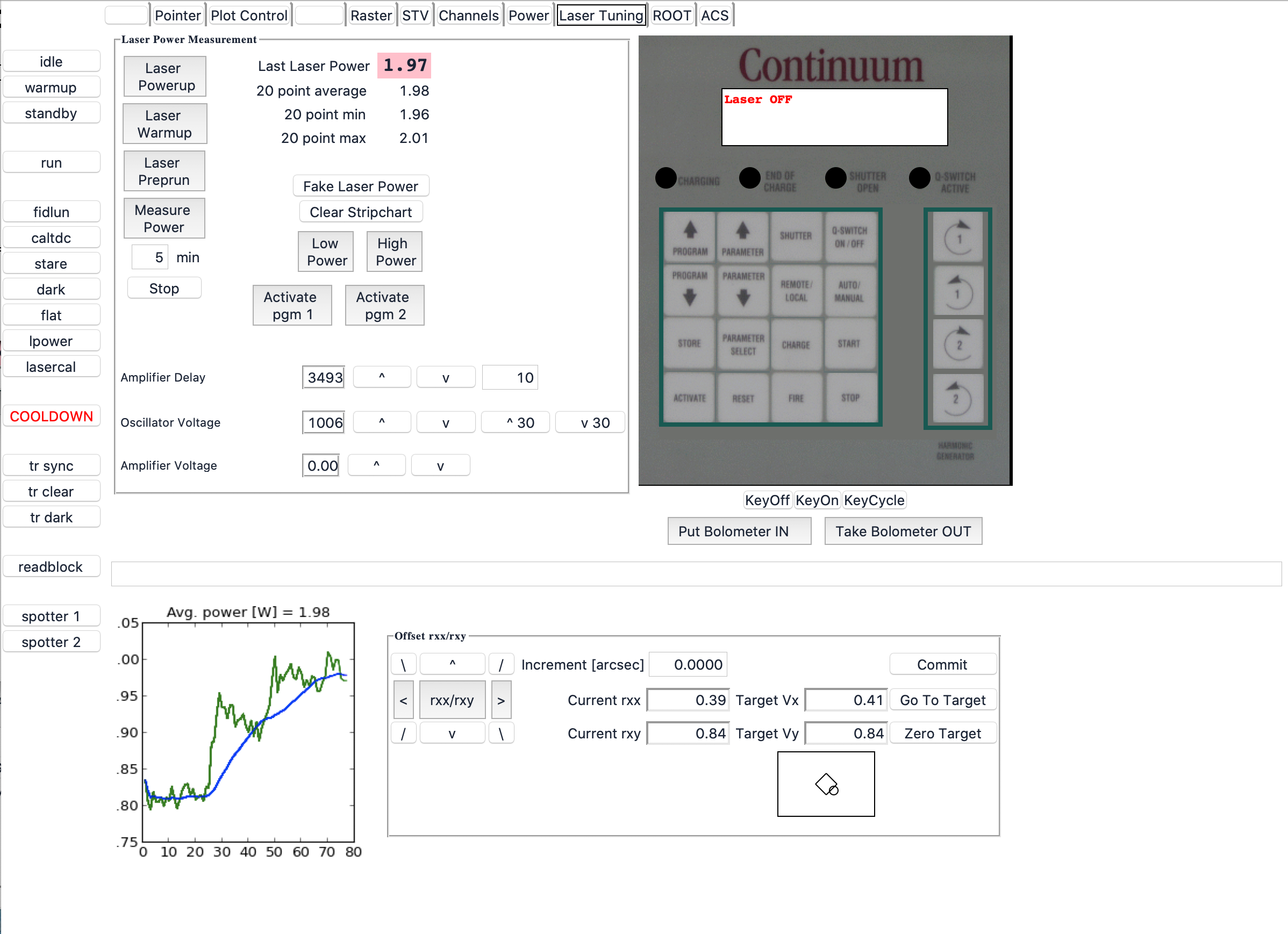Click the REMOTE/LOCAL keypad key

point(796,291)
